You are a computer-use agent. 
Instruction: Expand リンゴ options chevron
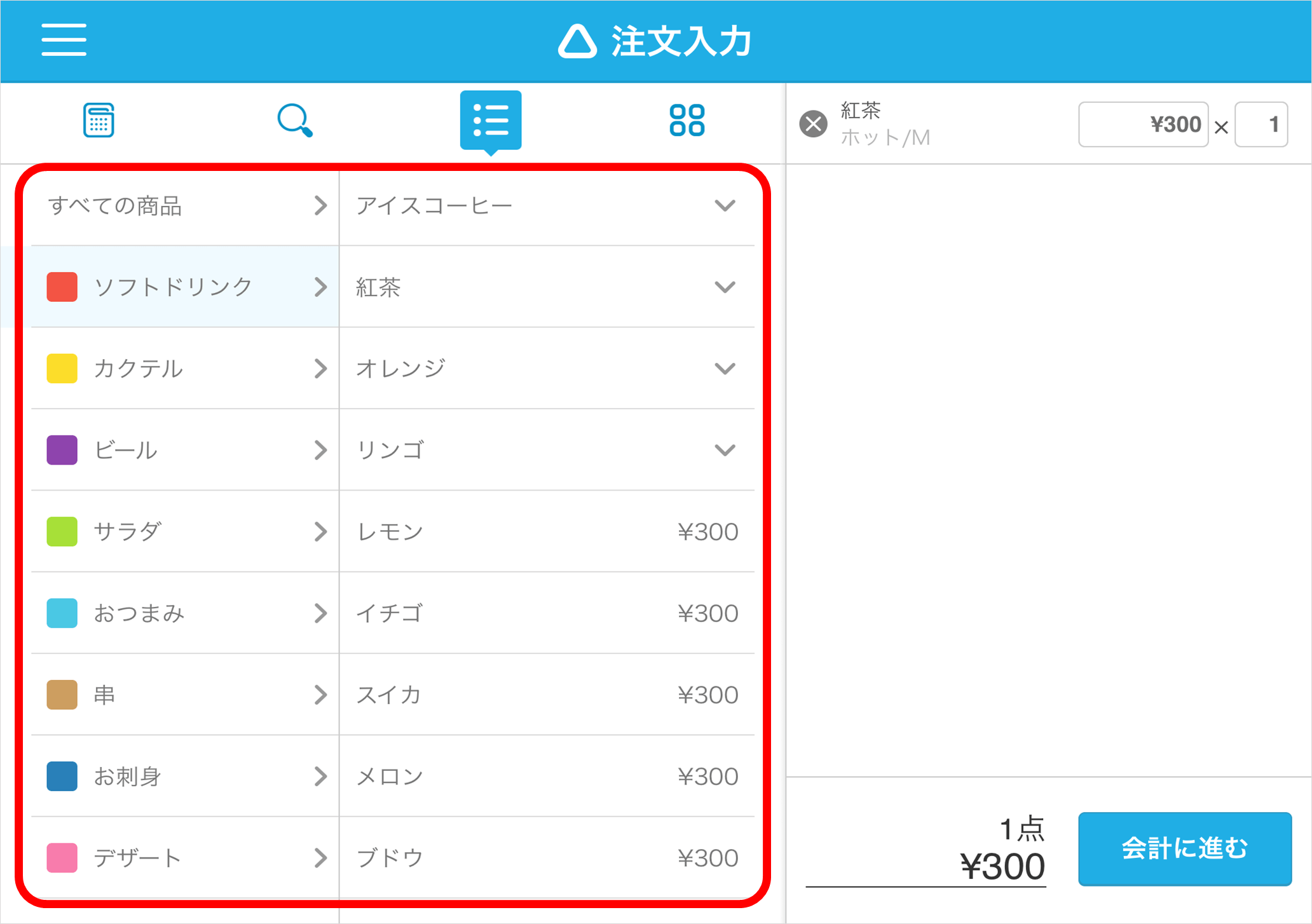point(725,450)
